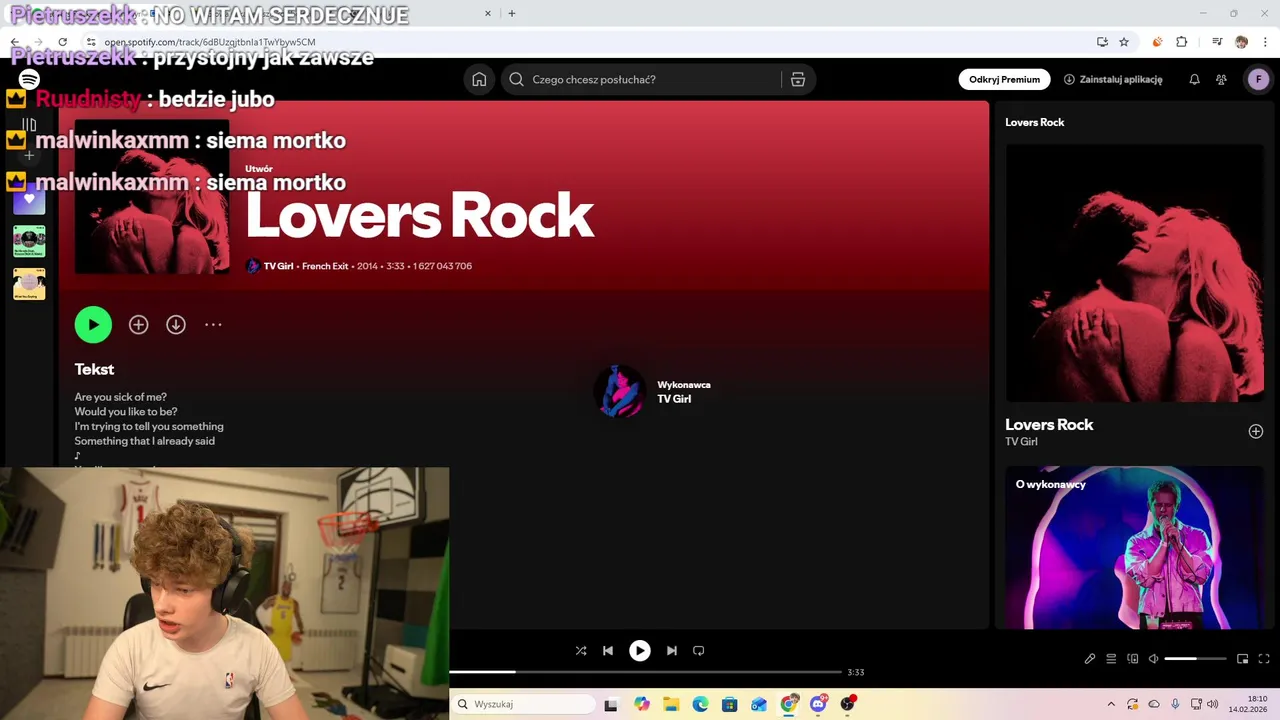Toggle shuffle in player bar
Image resolution: width=1280 pixels, height=720 pixels.
pyautogui.click(x=581, y=650)
